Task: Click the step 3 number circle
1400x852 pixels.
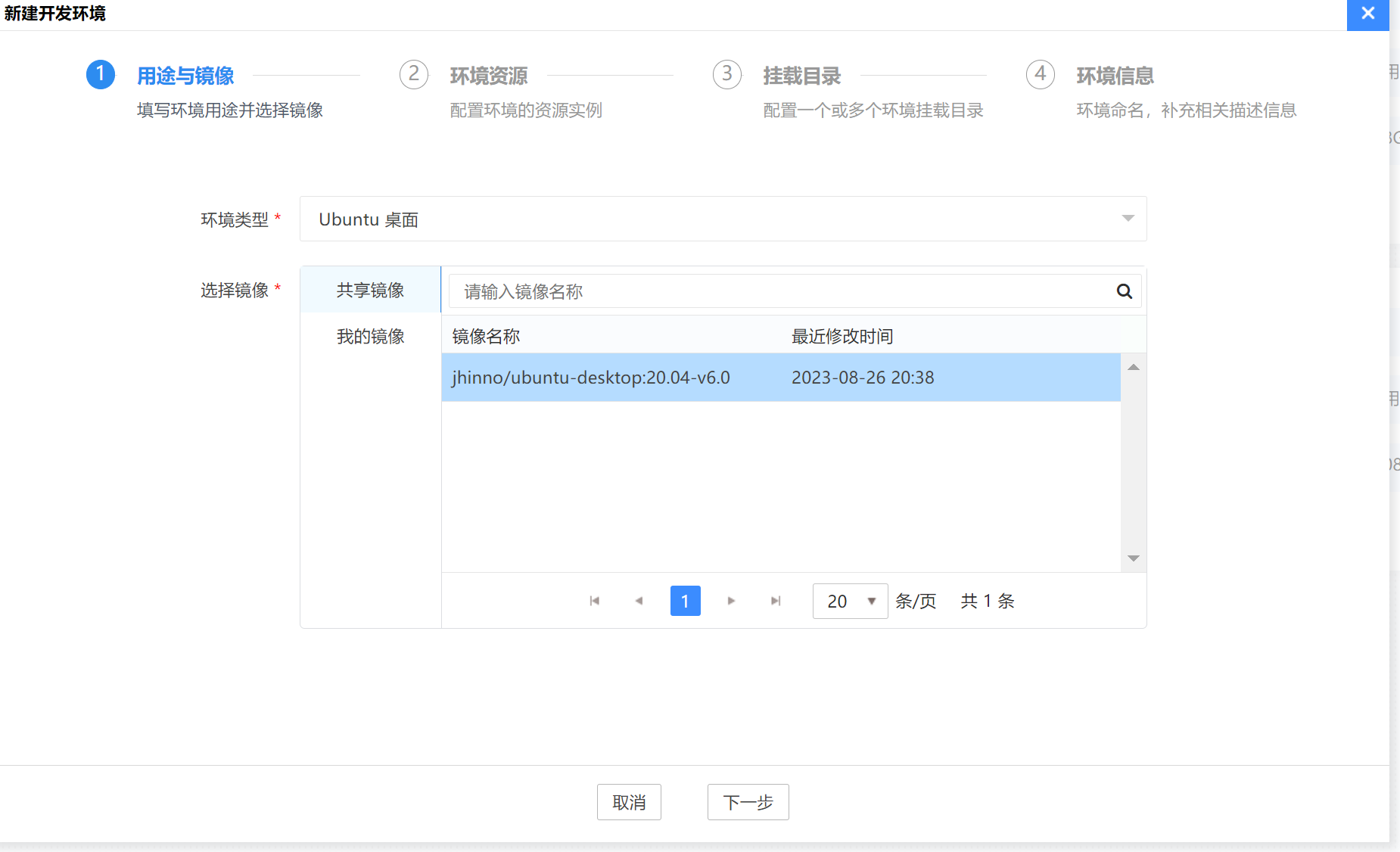Action: point(727,74)
